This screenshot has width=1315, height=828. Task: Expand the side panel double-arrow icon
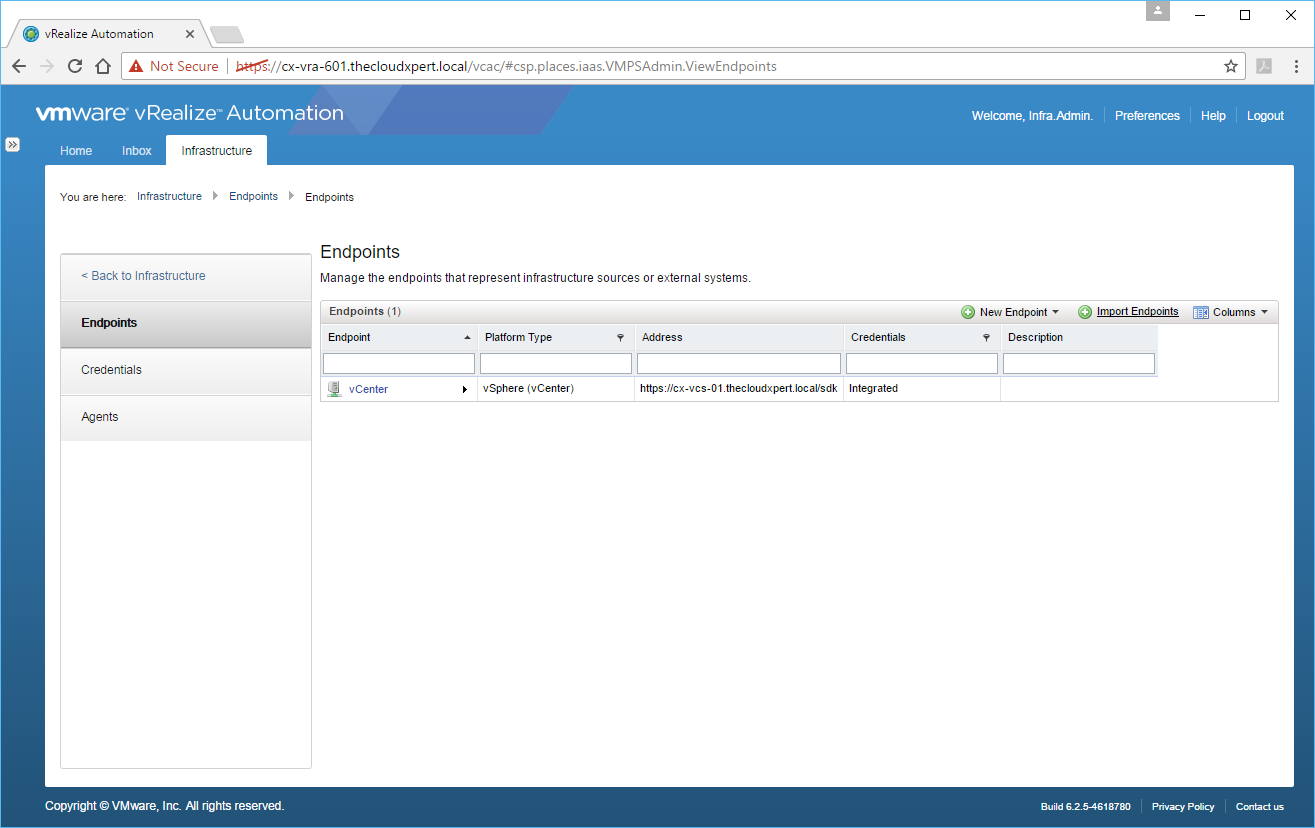click(12, 145)
